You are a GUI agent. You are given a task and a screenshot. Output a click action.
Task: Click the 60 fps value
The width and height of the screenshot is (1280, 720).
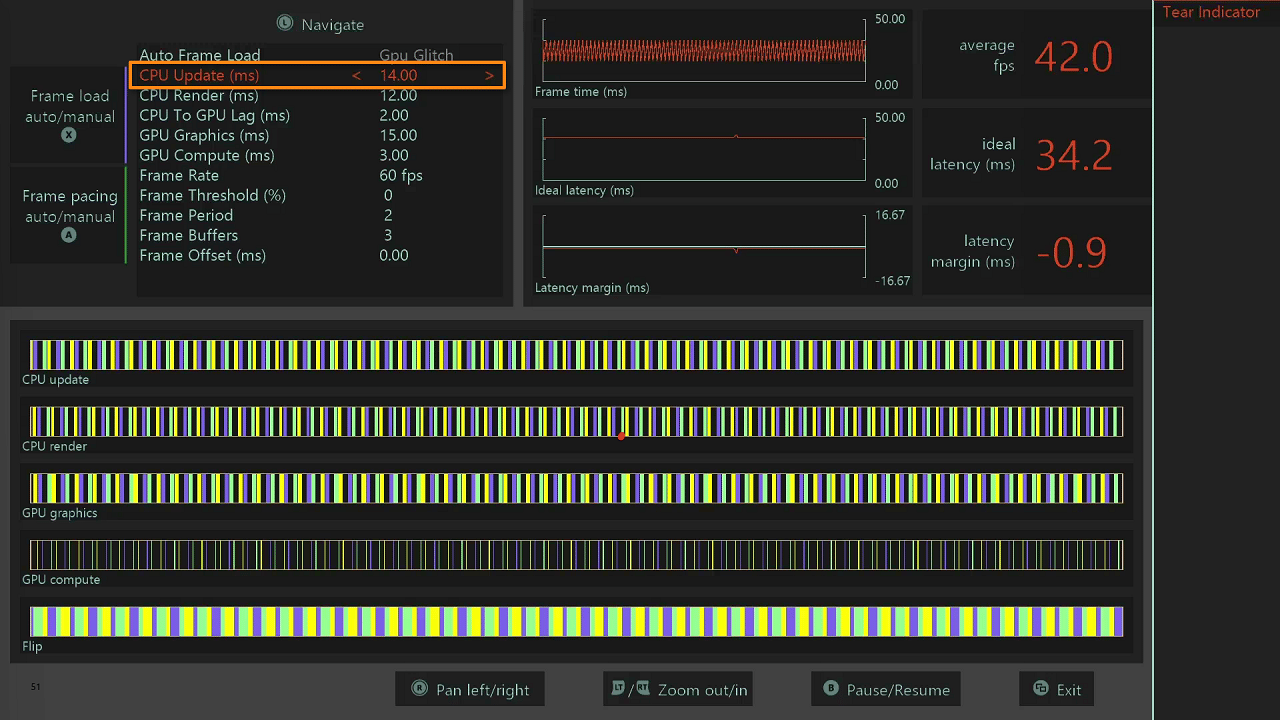click(401, 175)
